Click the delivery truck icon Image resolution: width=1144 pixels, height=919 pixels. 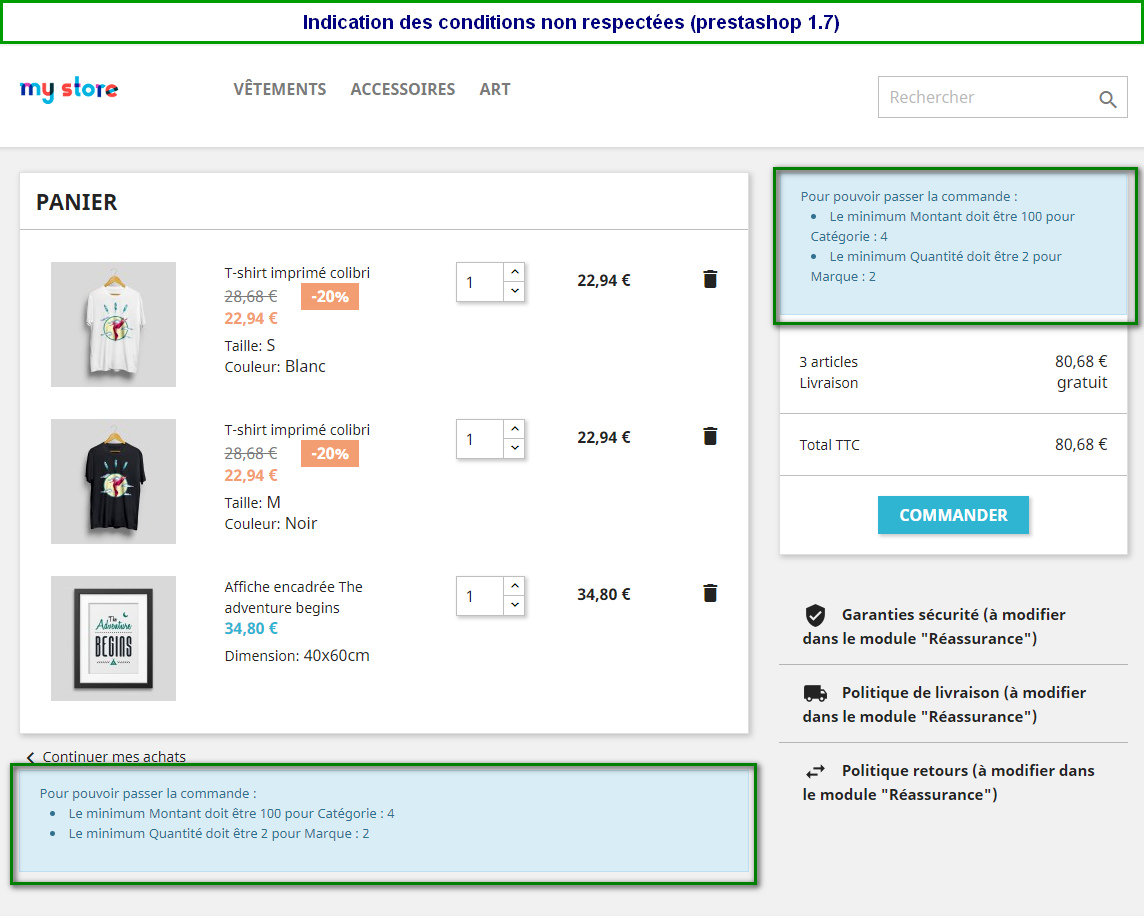pyautogui.click(x=815, y=693)
